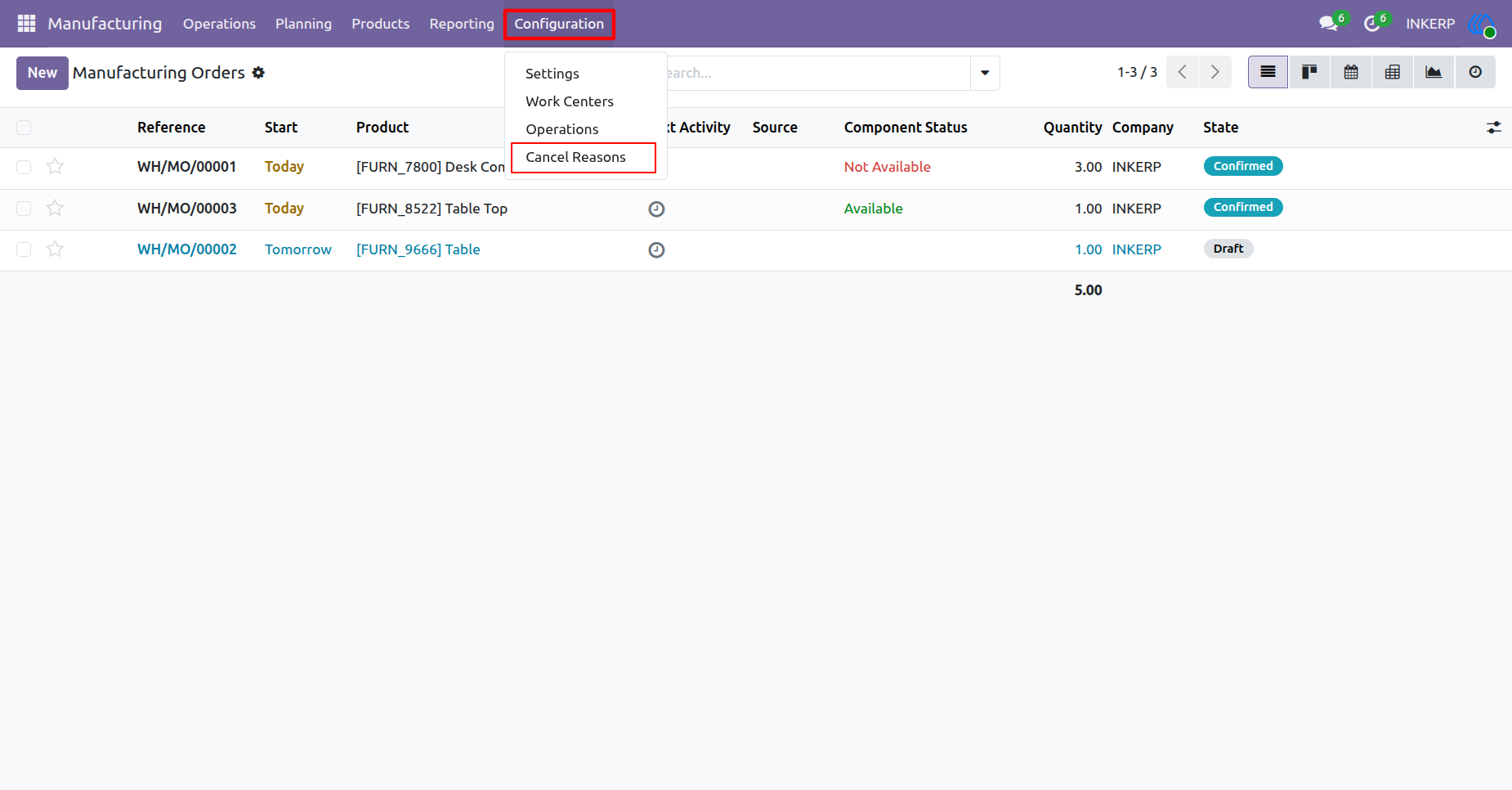Viewport: 1512px width, 790px height.
Task: Click INKERP company name in navbar
Action: (x=1430, y=24)
